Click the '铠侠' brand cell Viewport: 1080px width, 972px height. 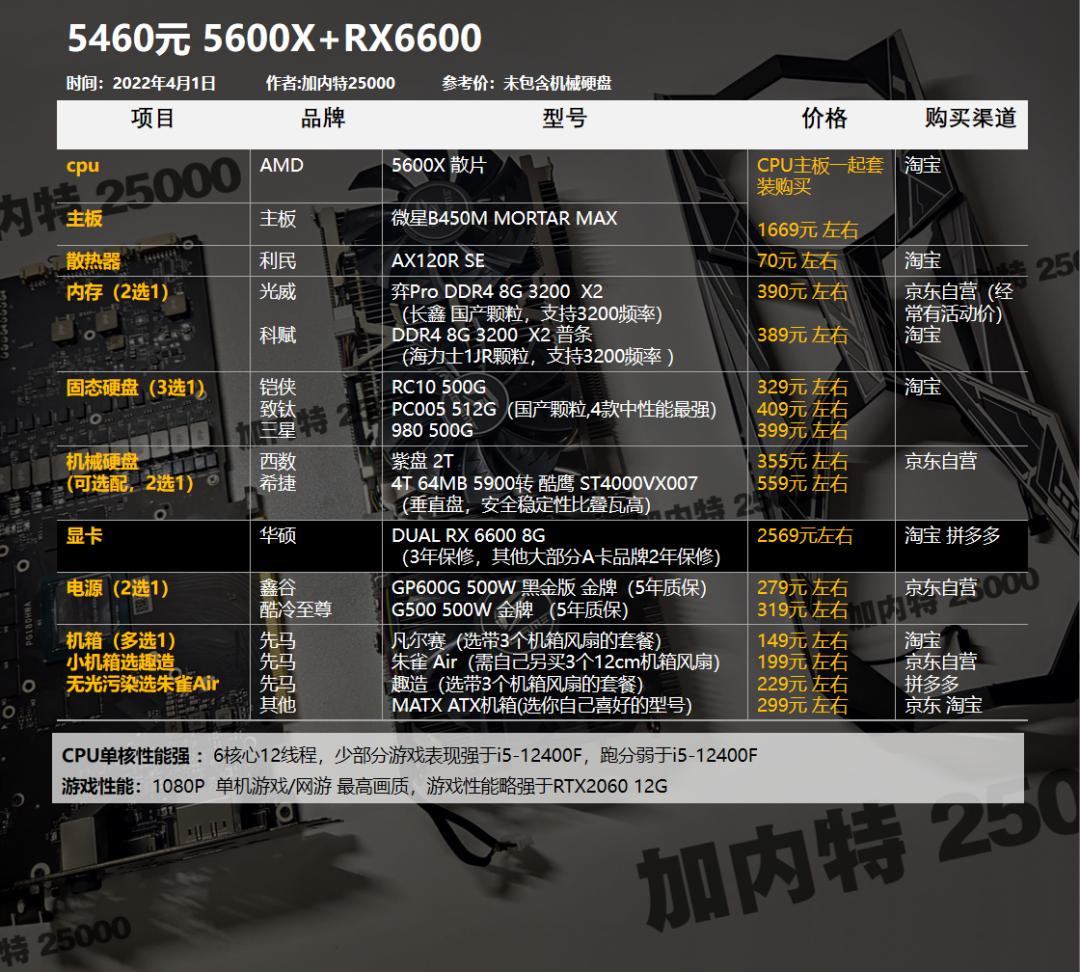pos(278,387)
